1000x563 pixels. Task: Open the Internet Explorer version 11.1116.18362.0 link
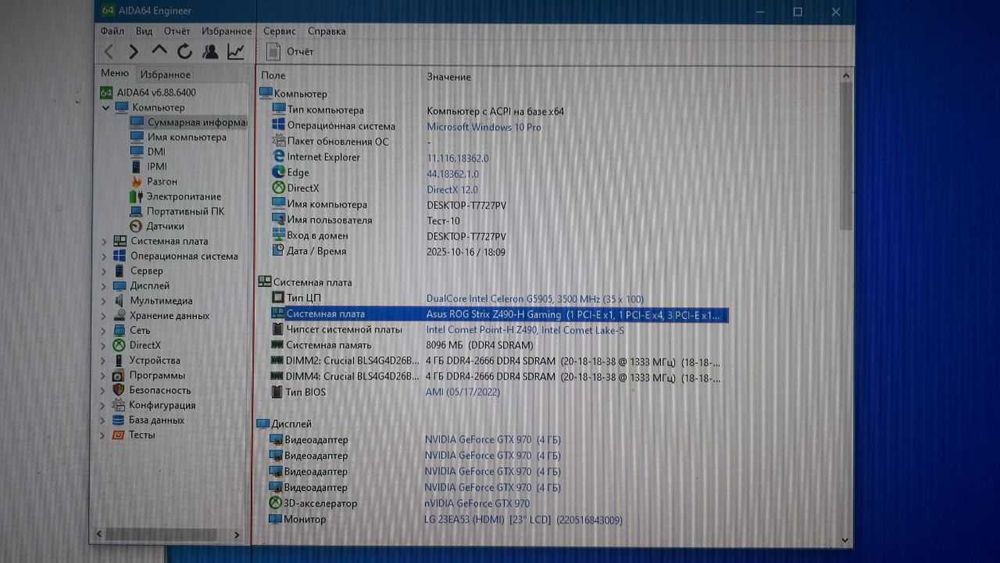pyautogui.click(x=457, y=158)
